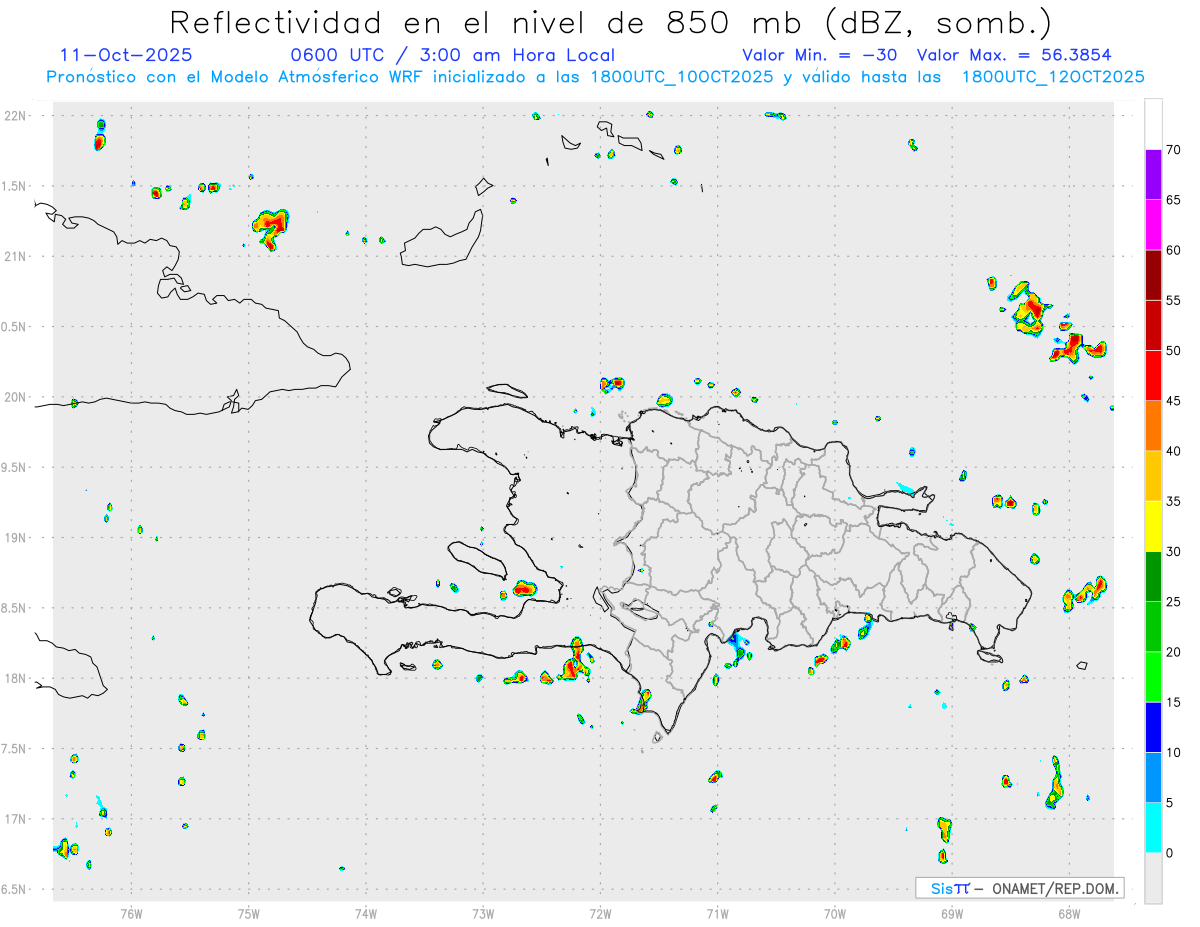The image size is (1200, 927).
Task: Click the "Valor Max. = 56.3854" text
Action: pos(1014,55)
